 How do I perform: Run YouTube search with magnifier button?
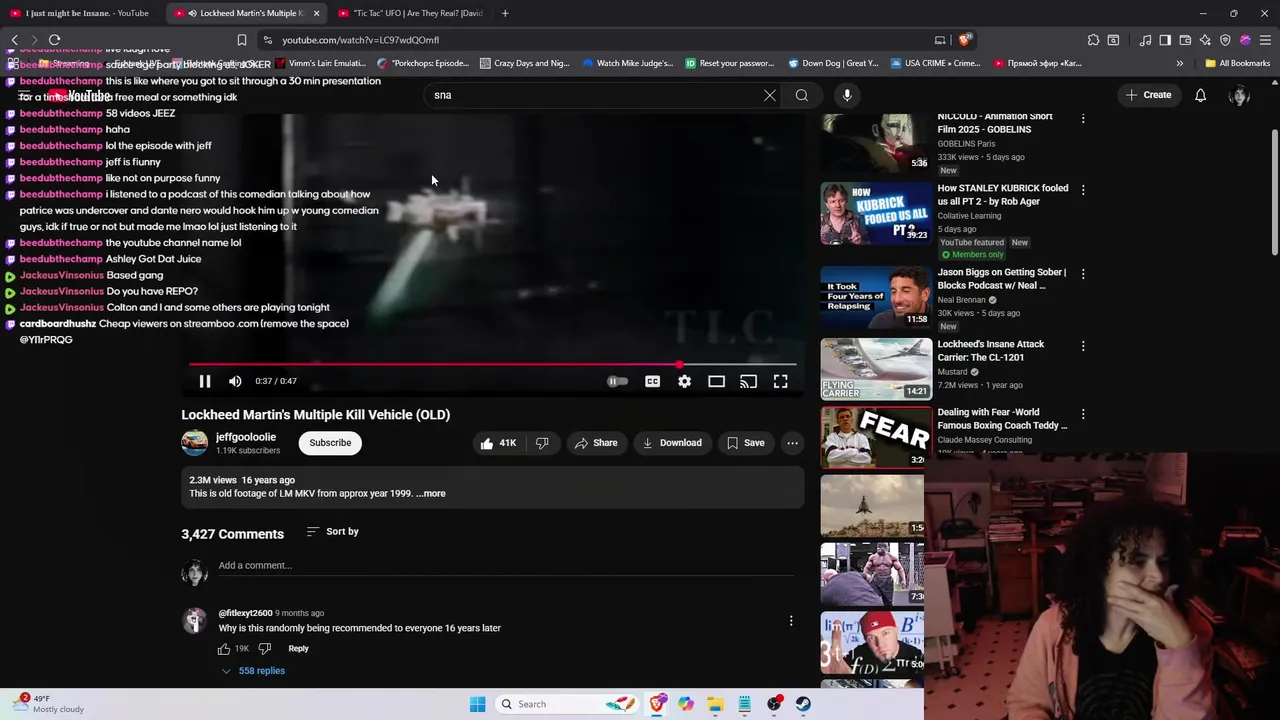802,95
